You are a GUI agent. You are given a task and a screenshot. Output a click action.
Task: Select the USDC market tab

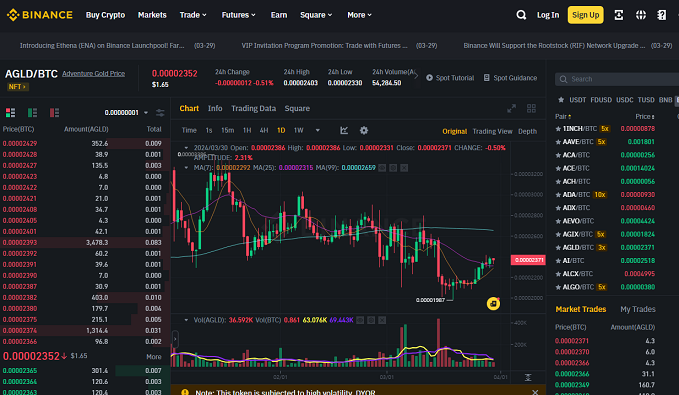point(624,100)
